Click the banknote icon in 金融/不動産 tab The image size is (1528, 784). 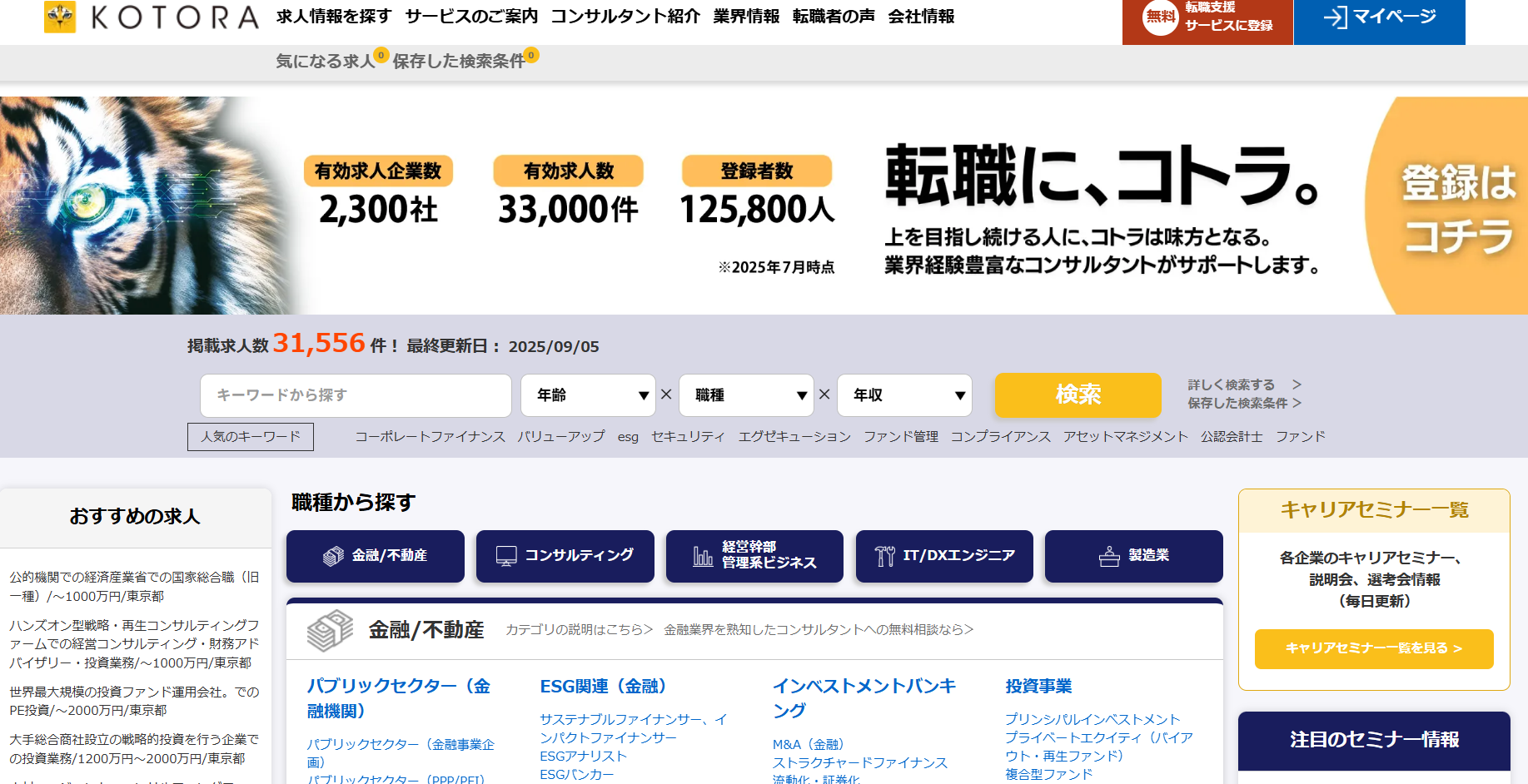tap(333, 556)
